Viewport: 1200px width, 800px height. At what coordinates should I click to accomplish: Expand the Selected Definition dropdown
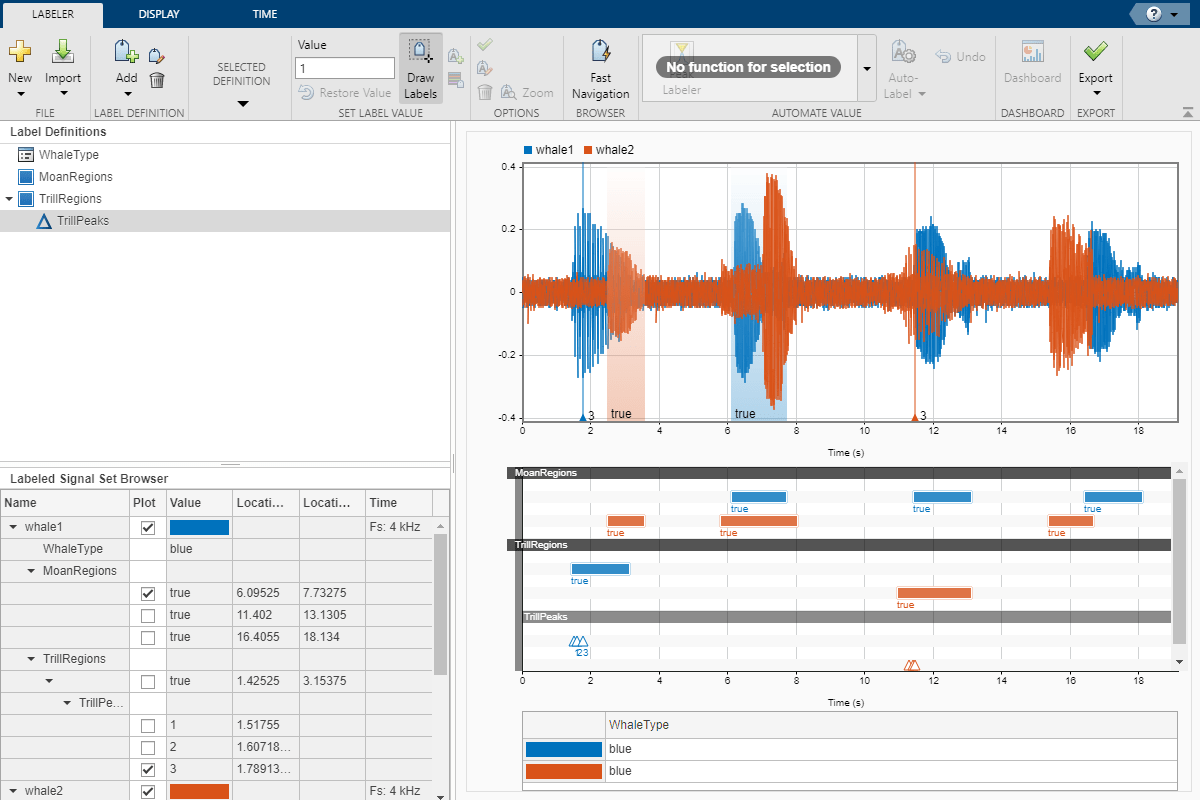[242, 103]
